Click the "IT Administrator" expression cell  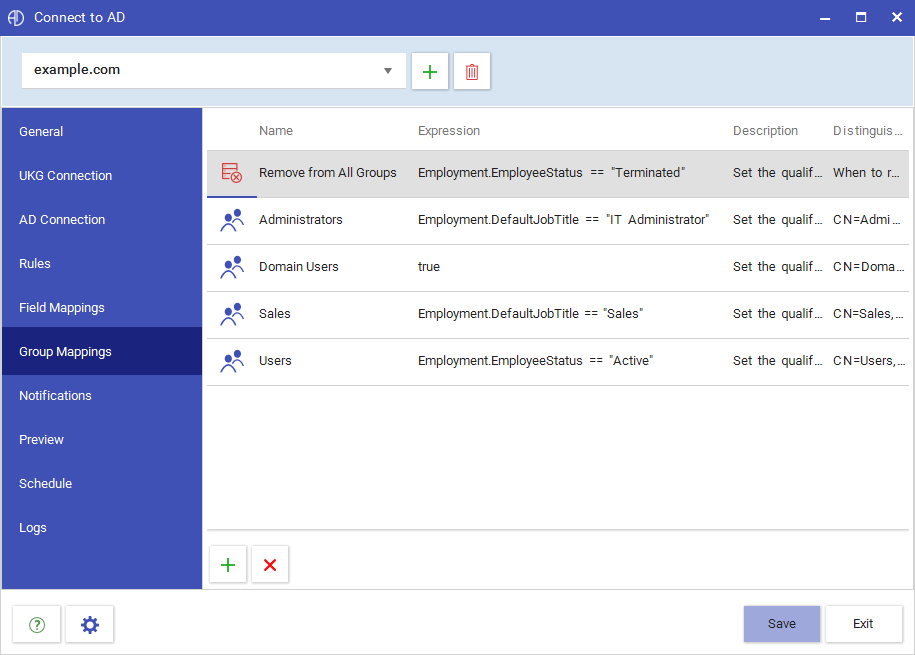point(563,220)
